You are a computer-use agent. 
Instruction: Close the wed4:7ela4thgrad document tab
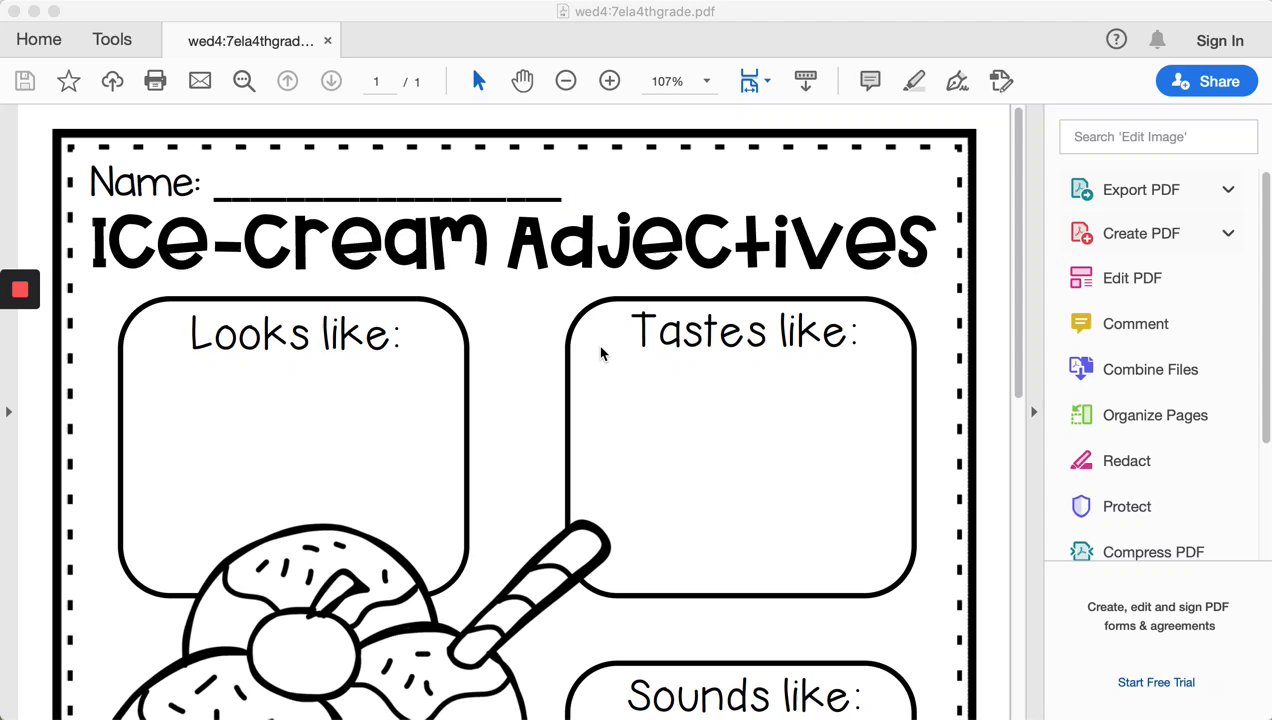327,41
